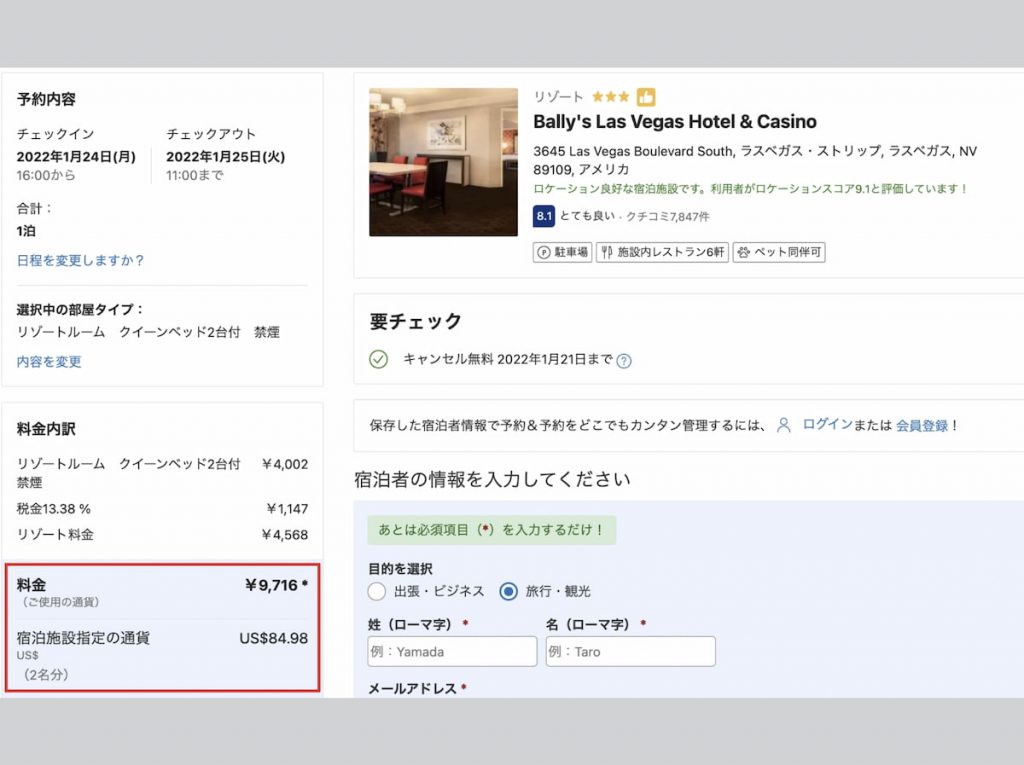Click the 内容を変更 link
The height and width of the screenshot is (765, 1024).
tap(49, 361)
